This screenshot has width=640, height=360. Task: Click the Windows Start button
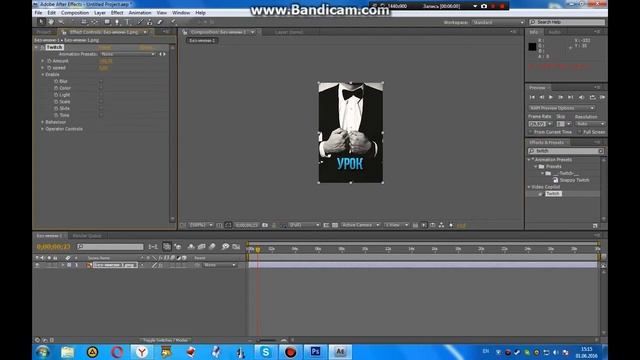pyautogui.click(x=42, y=352)
